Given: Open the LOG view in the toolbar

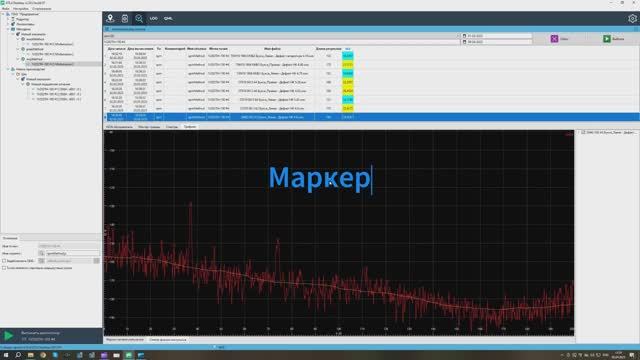Looking at the screenshot, I should click(x=153, y=18).
